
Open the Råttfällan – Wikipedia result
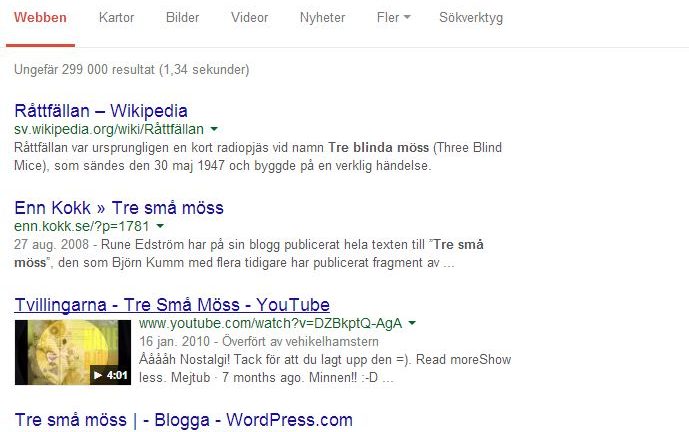101,111
